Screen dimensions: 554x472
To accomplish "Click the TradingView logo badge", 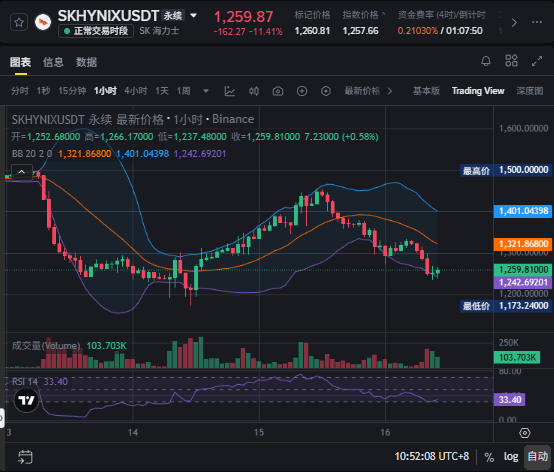I will tap(26, 400).
